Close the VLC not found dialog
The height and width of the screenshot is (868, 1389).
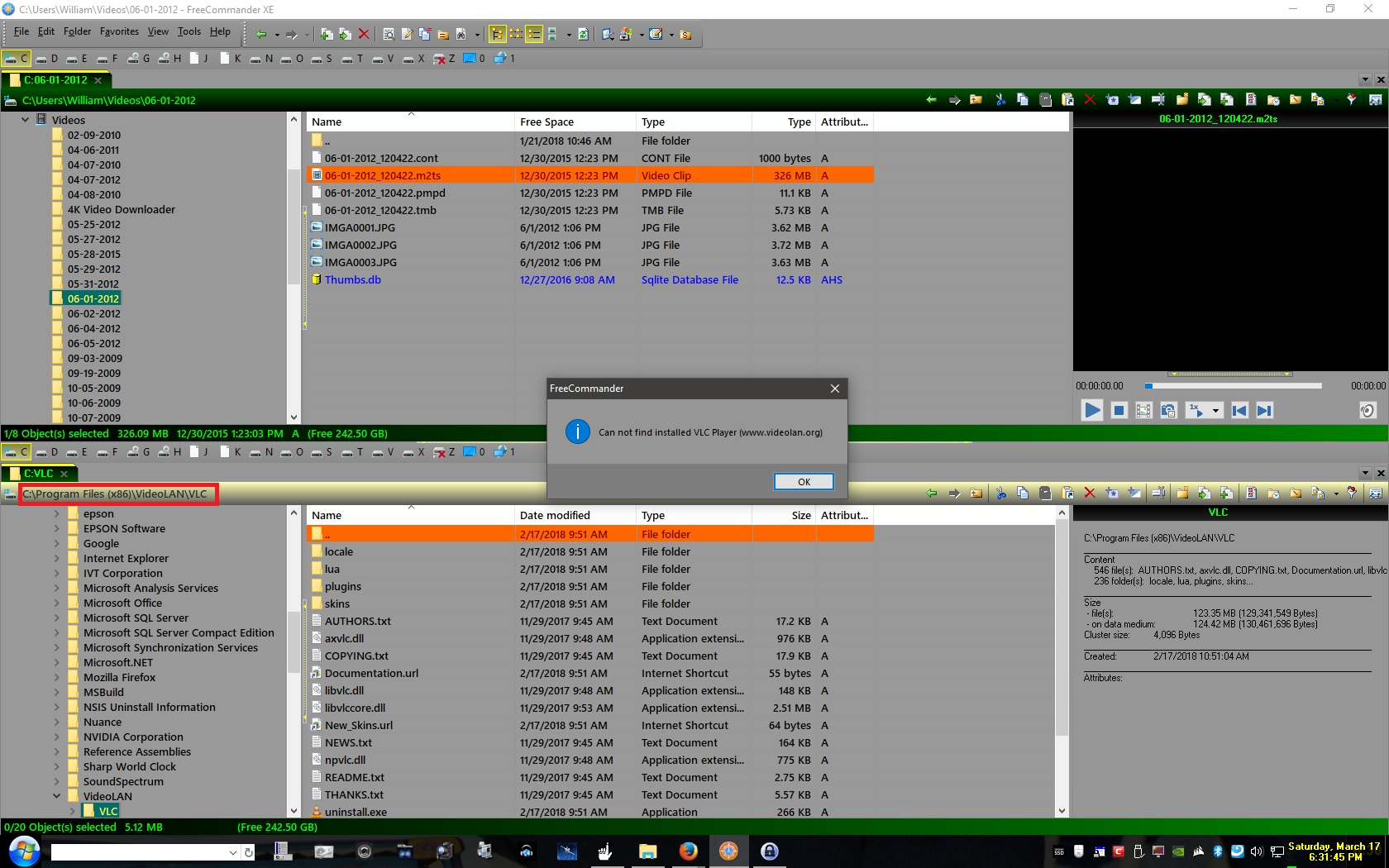[x=834, y=389]
